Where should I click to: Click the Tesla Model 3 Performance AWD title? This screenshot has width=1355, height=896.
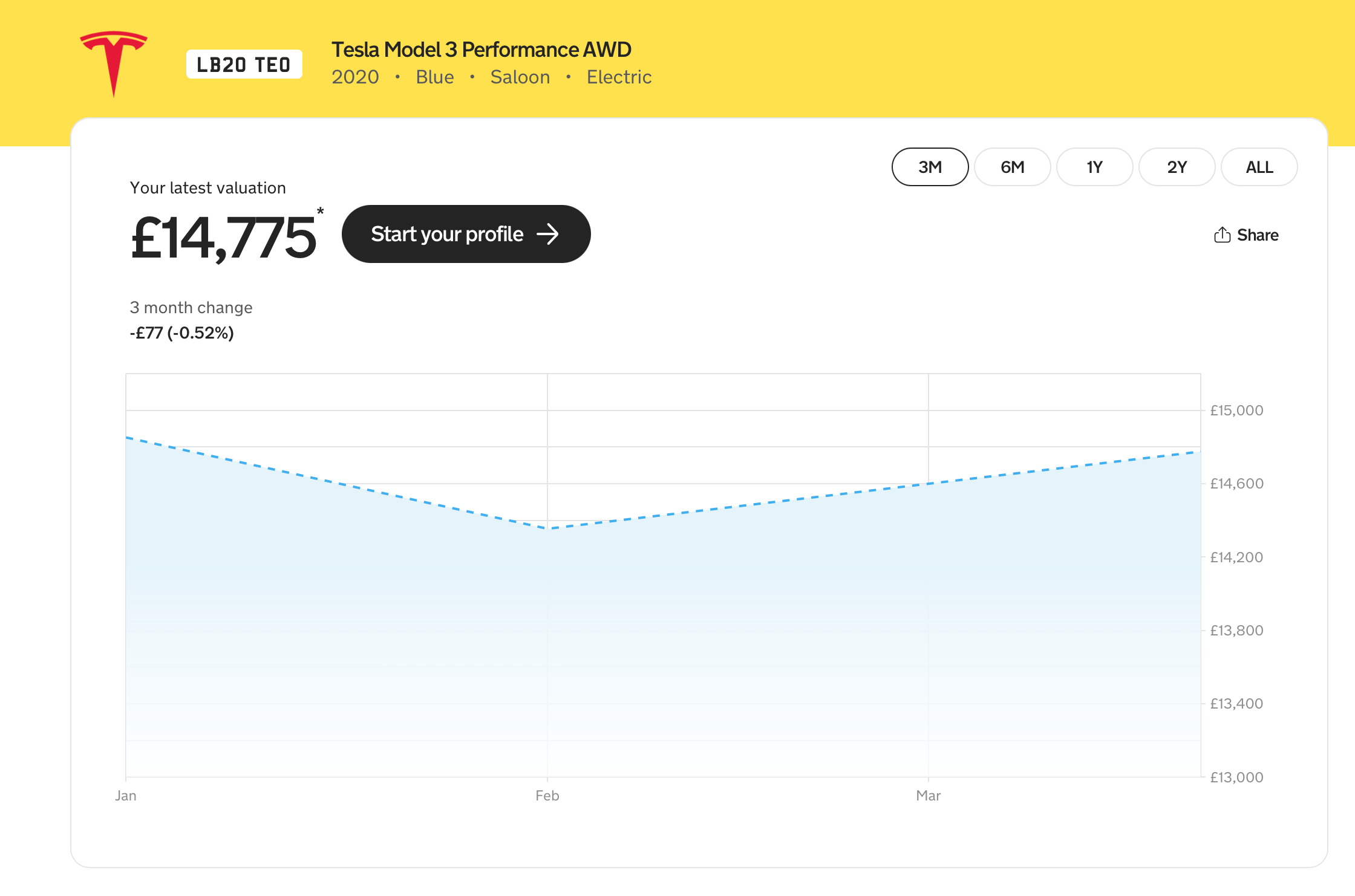tap(482, 50)
